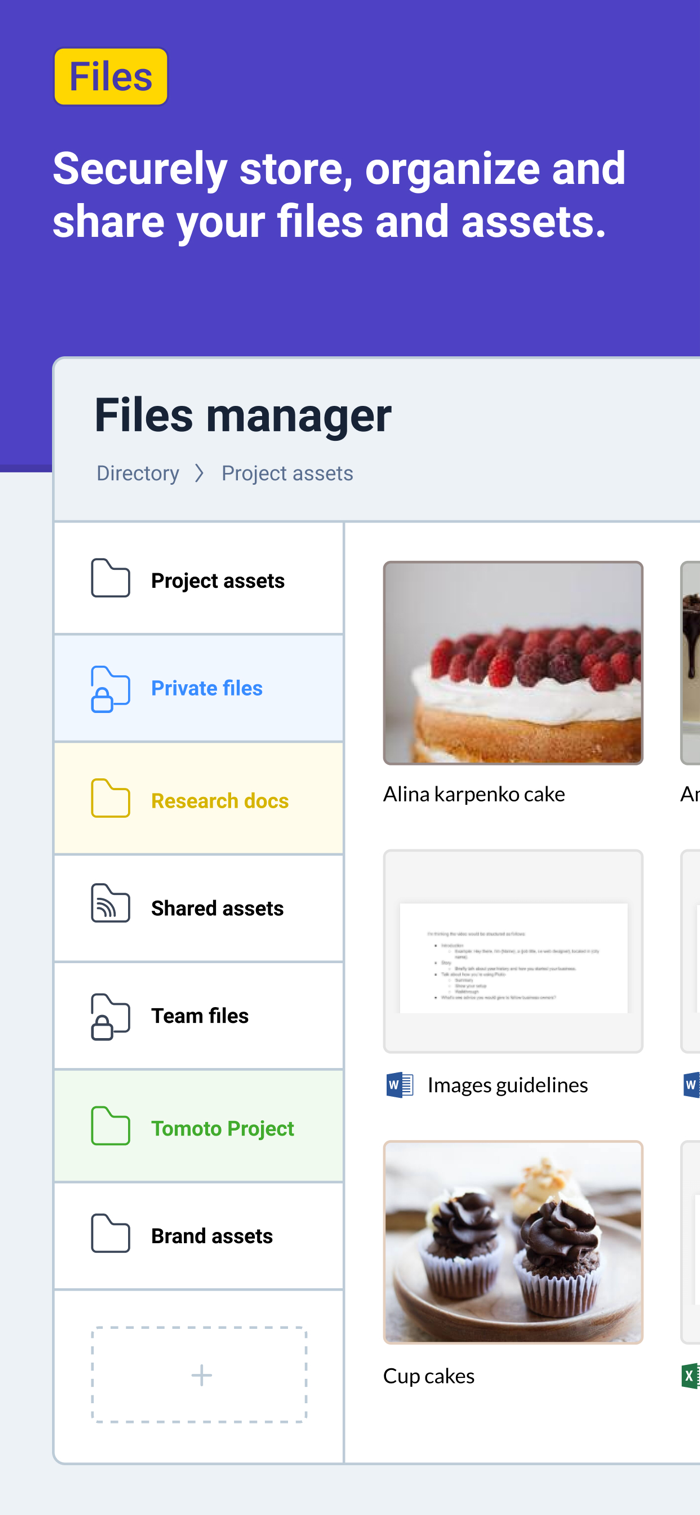
Task: Go to Directory in the breadcrumb
Action: pyautogui.click(x=138, y=473)
